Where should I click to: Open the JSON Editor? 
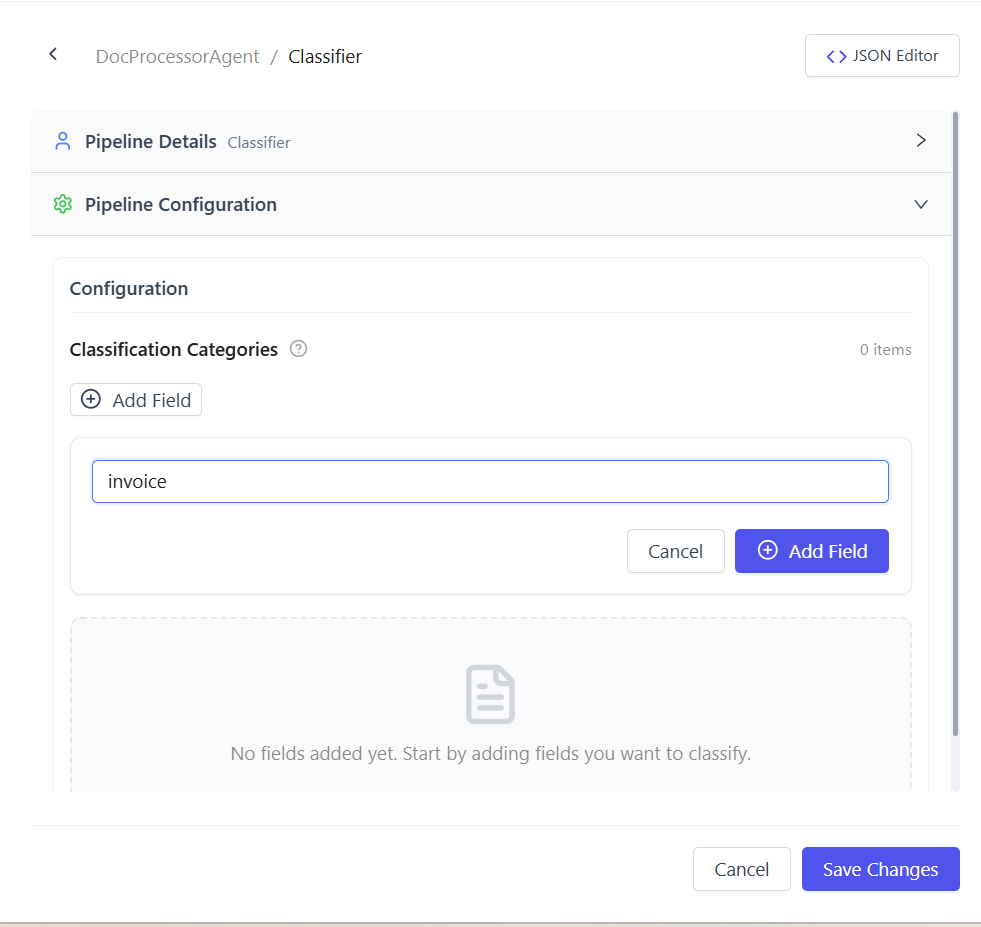point(882,55)
